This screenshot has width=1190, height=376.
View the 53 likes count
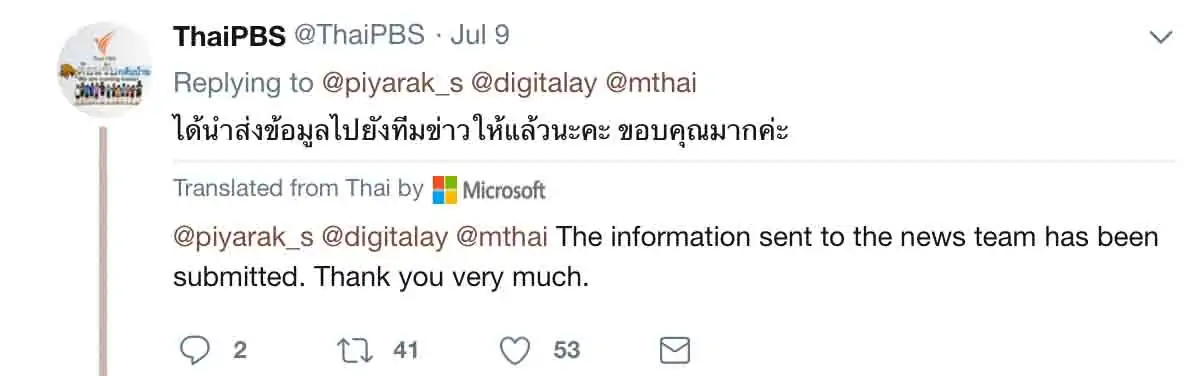(566, 350)
